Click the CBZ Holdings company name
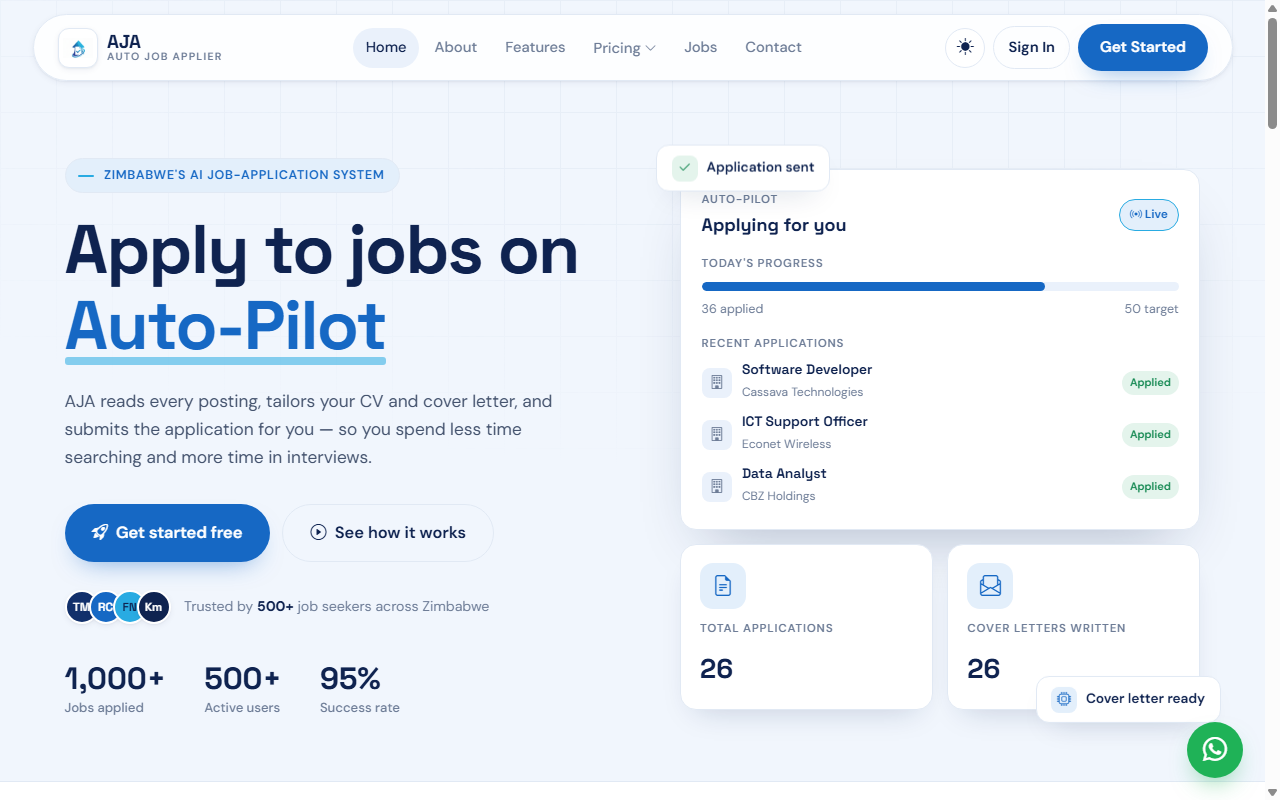Screen dimensions: 1280x800 779,497
